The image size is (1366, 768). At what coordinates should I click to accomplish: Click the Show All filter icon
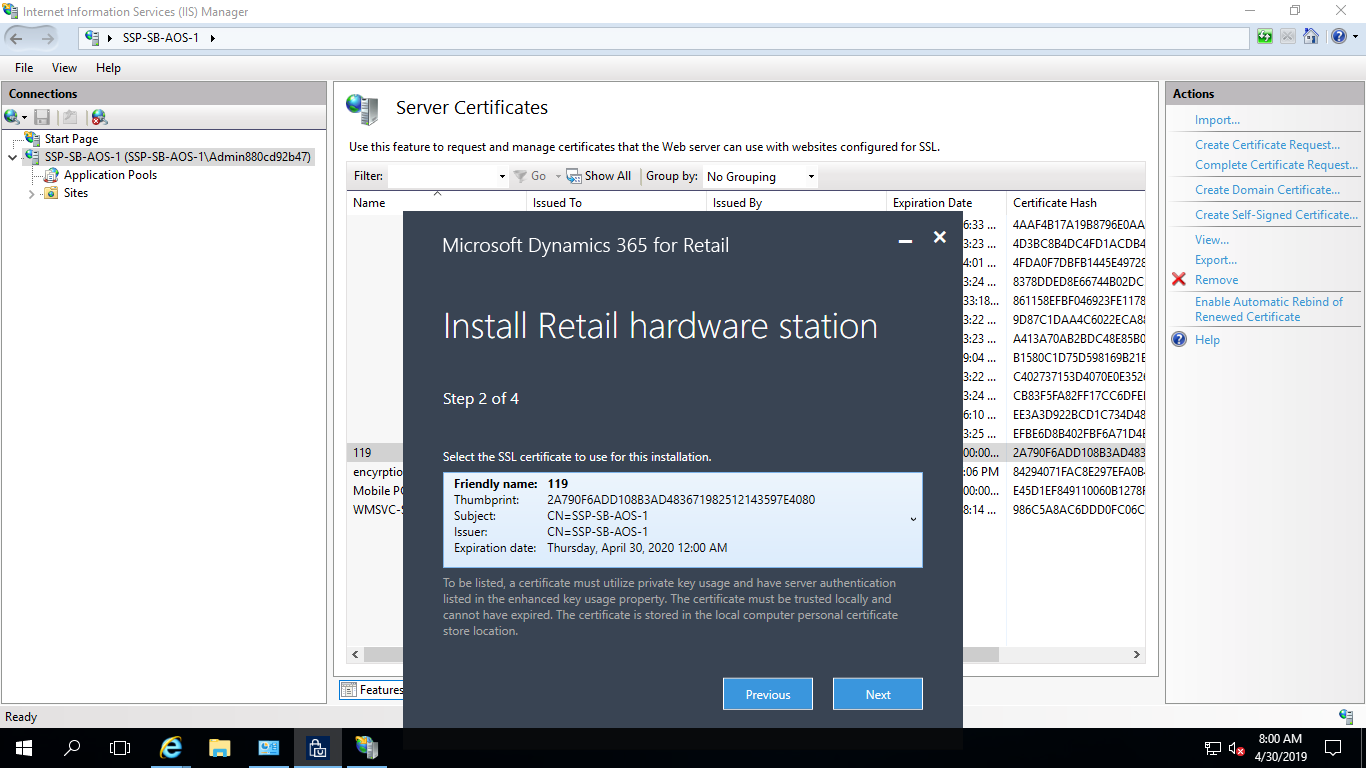coord(574,176)
